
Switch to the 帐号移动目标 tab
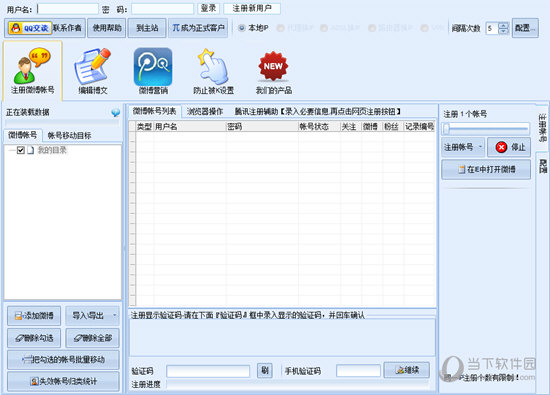[x=69, y=135]
